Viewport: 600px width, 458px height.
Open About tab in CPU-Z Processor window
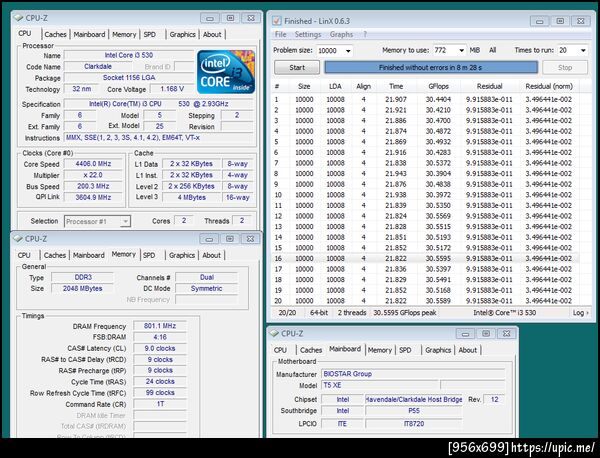(212, 34)
